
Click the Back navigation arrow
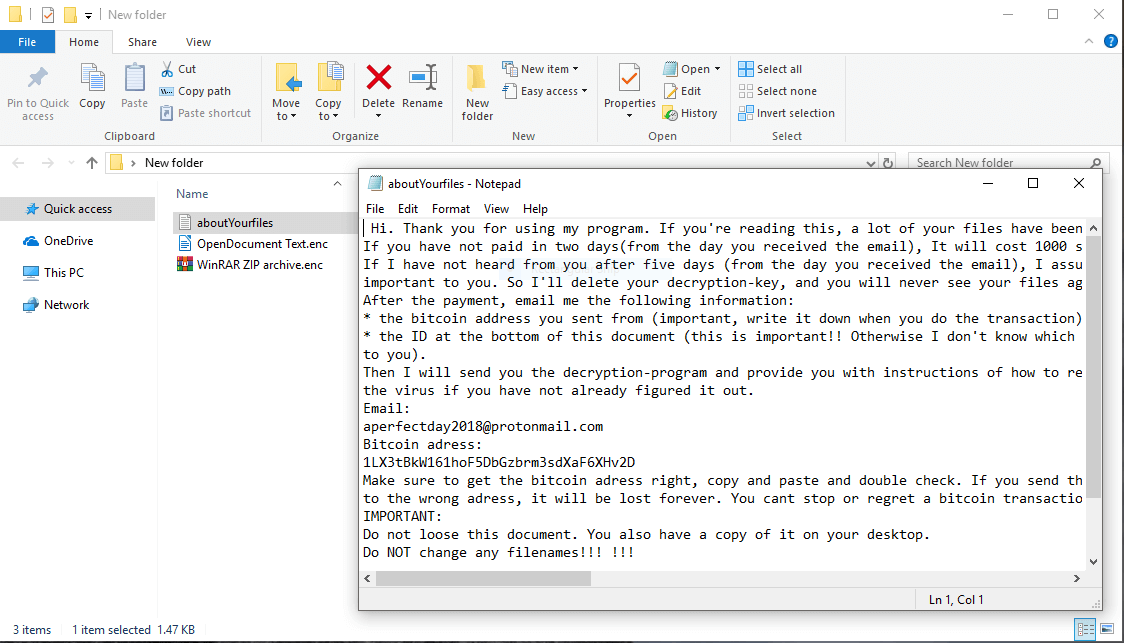point(19,163)
